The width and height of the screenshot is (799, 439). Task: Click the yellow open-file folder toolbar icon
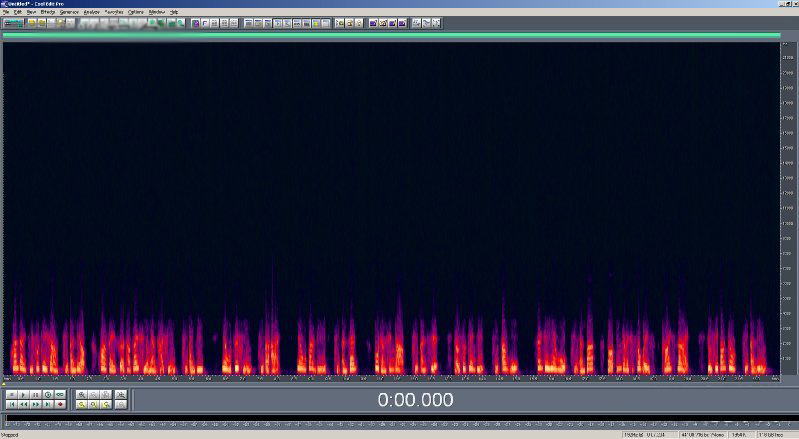32,22
